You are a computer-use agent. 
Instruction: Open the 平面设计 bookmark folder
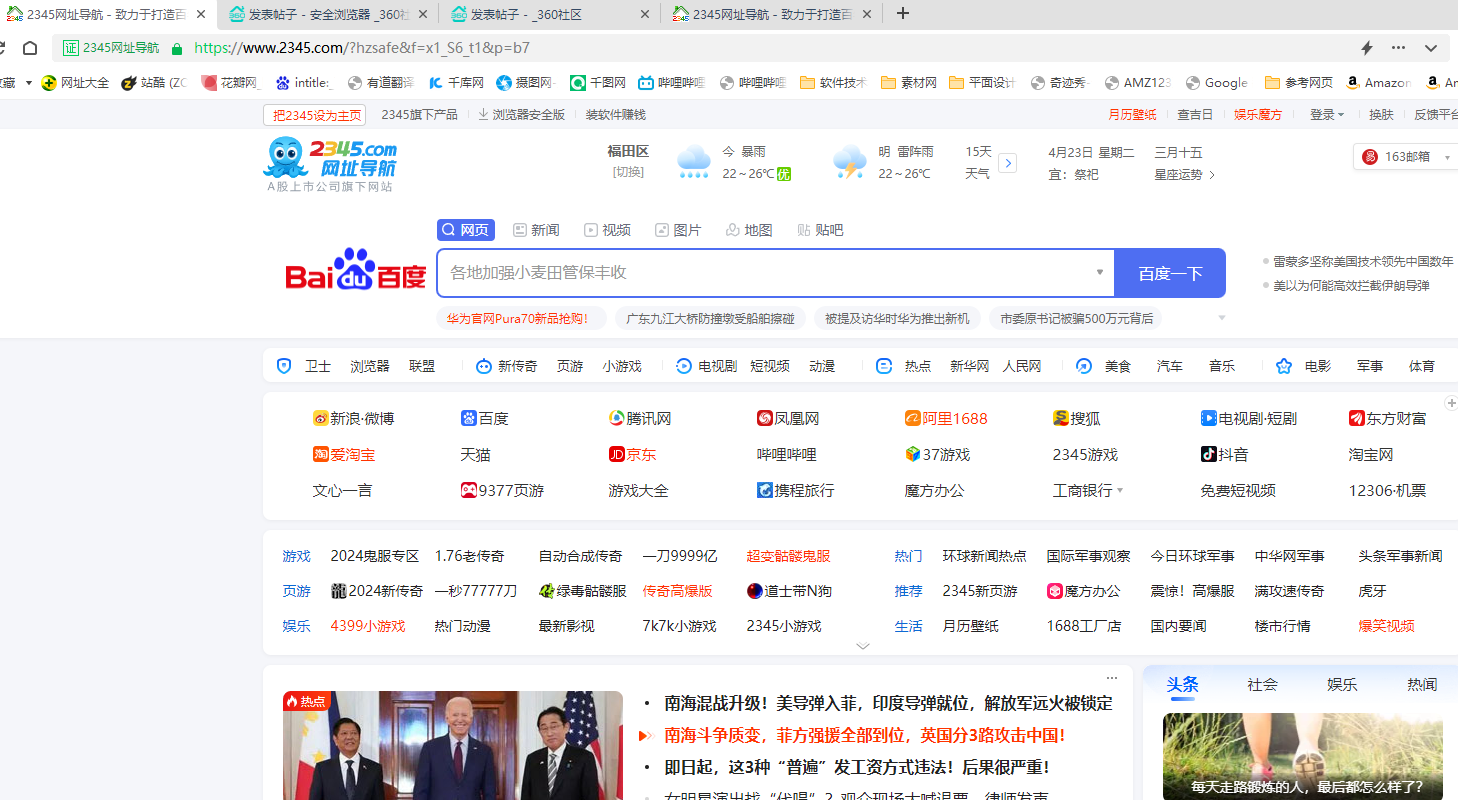pos(982,83)
